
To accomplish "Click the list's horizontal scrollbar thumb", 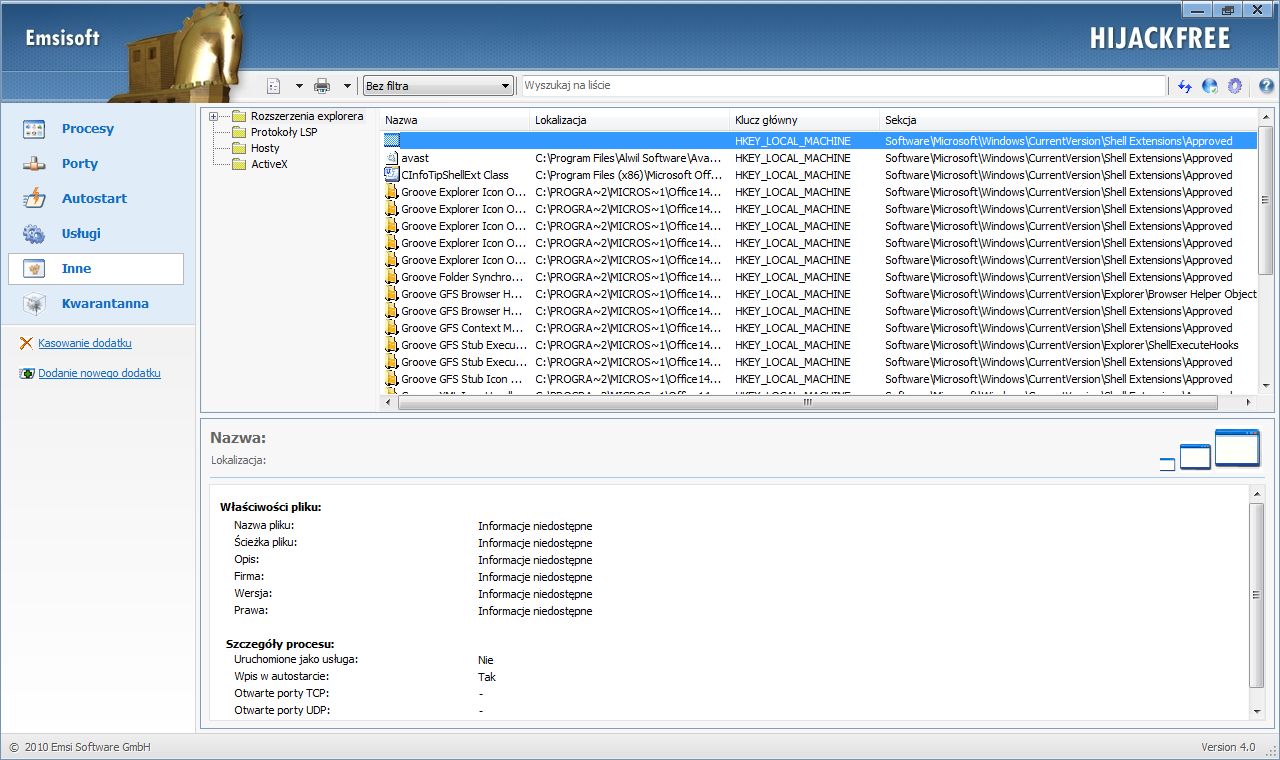I will coord(808,402).
